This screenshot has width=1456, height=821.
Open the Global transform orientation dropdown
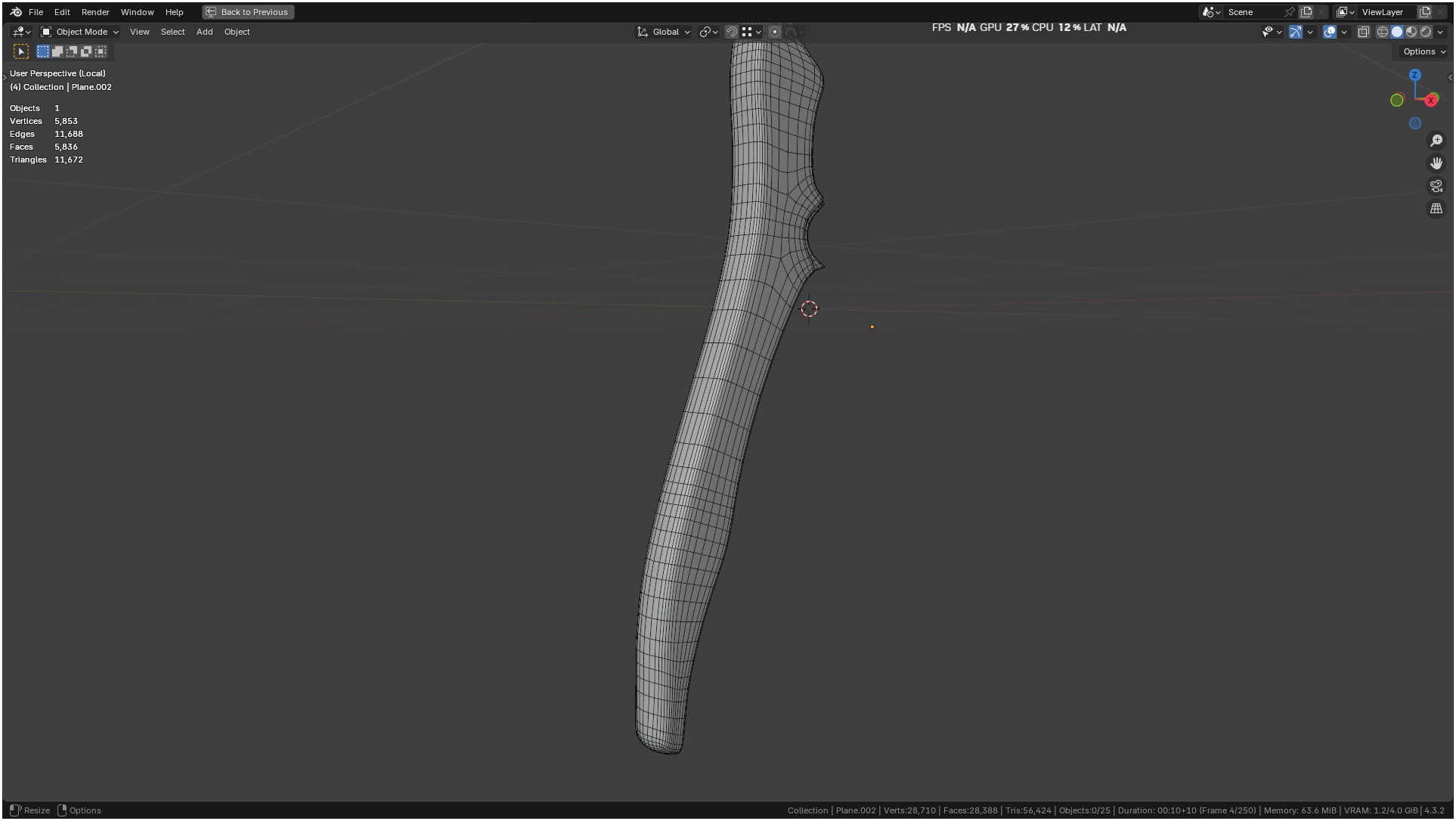point(664,32)
